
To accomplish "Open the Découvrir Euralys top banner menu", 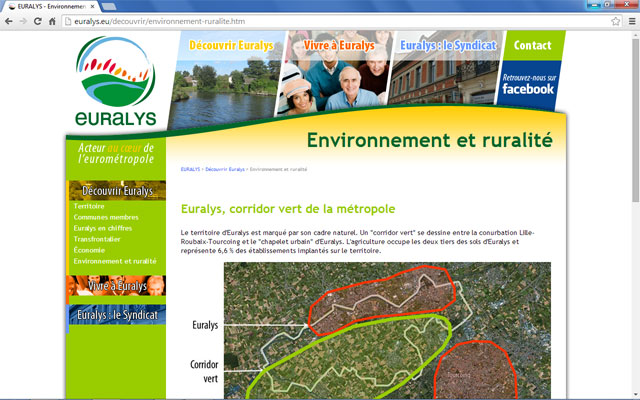I will (x=231, y=45).
